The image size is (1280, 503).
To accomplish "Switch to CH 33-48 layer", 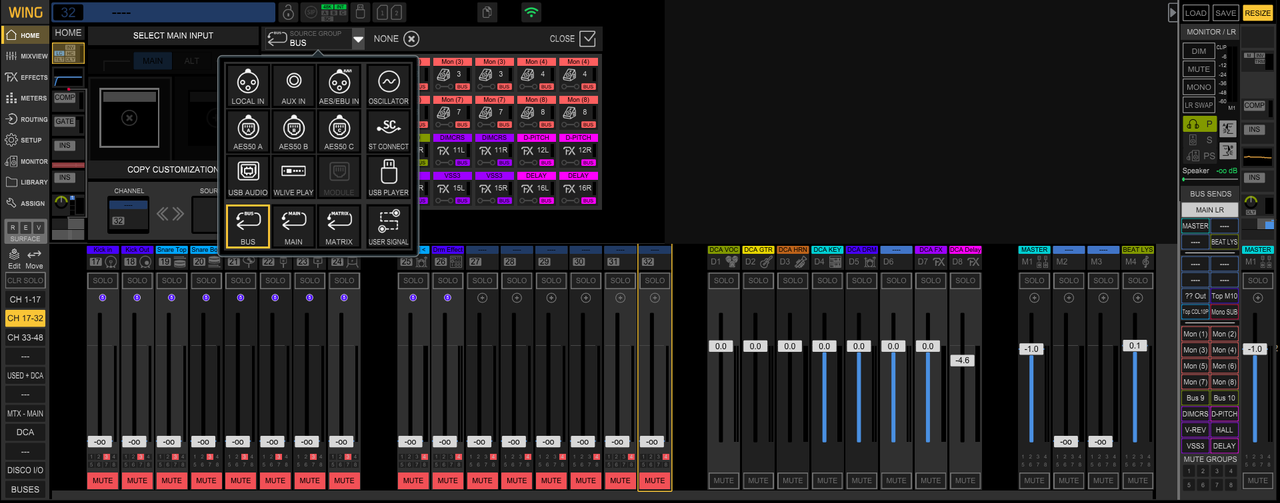I will pyautogui.click(x=24, y=337).
